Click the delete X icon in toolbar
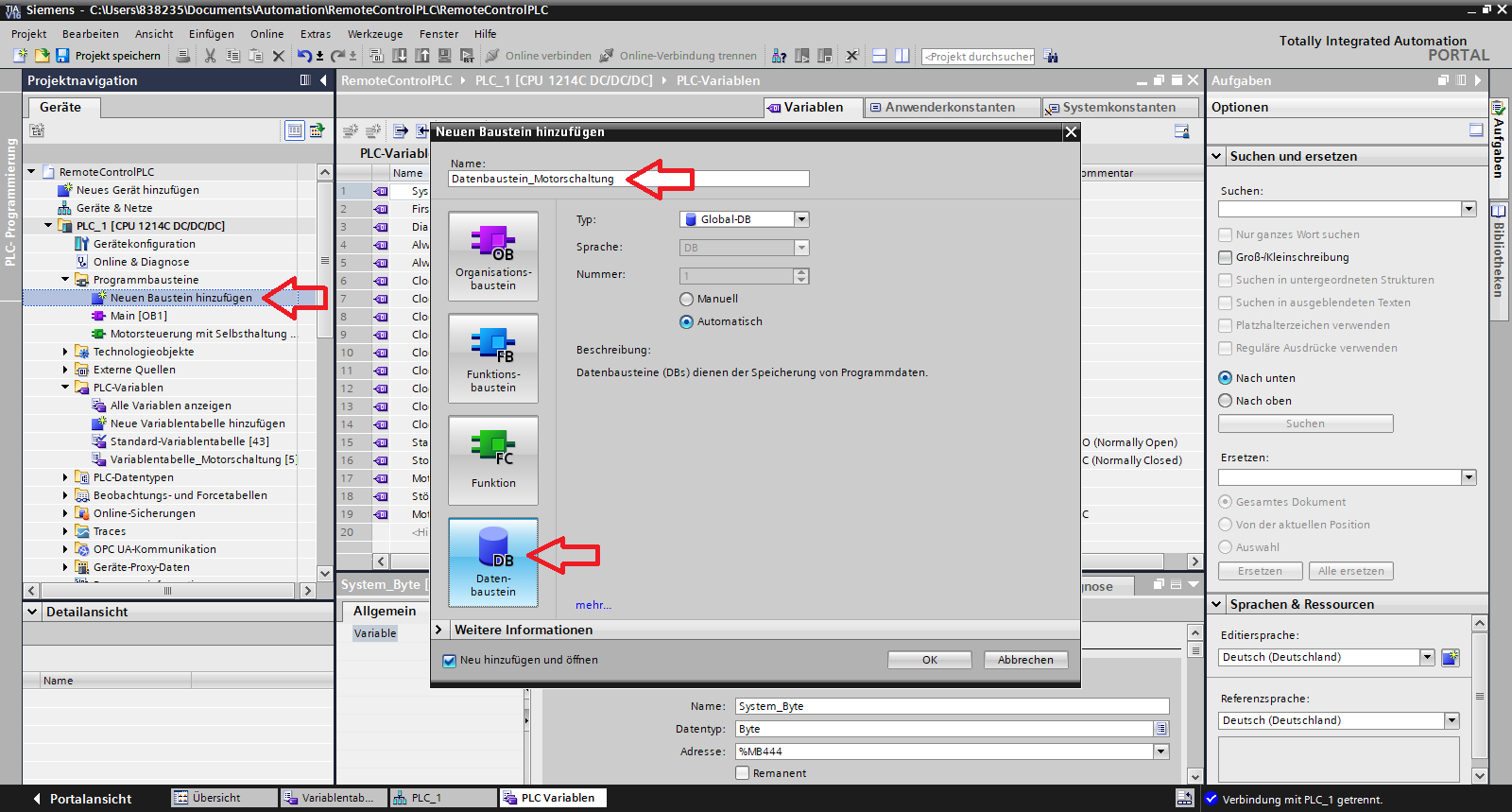The height and width of the screenshot is (812, 1512). [278, 56]
